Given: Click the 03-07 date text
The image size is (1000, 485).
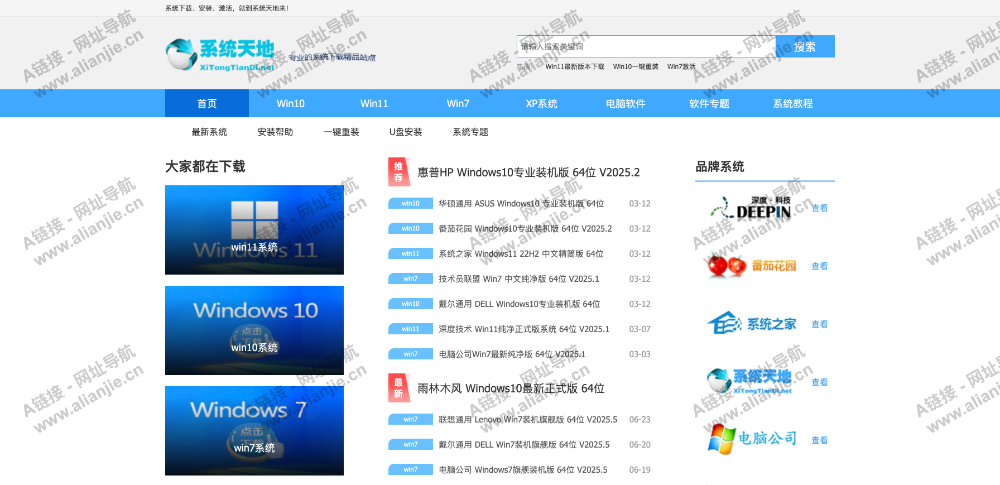Looking at the screenshot, I should click(x=640, y=329).
